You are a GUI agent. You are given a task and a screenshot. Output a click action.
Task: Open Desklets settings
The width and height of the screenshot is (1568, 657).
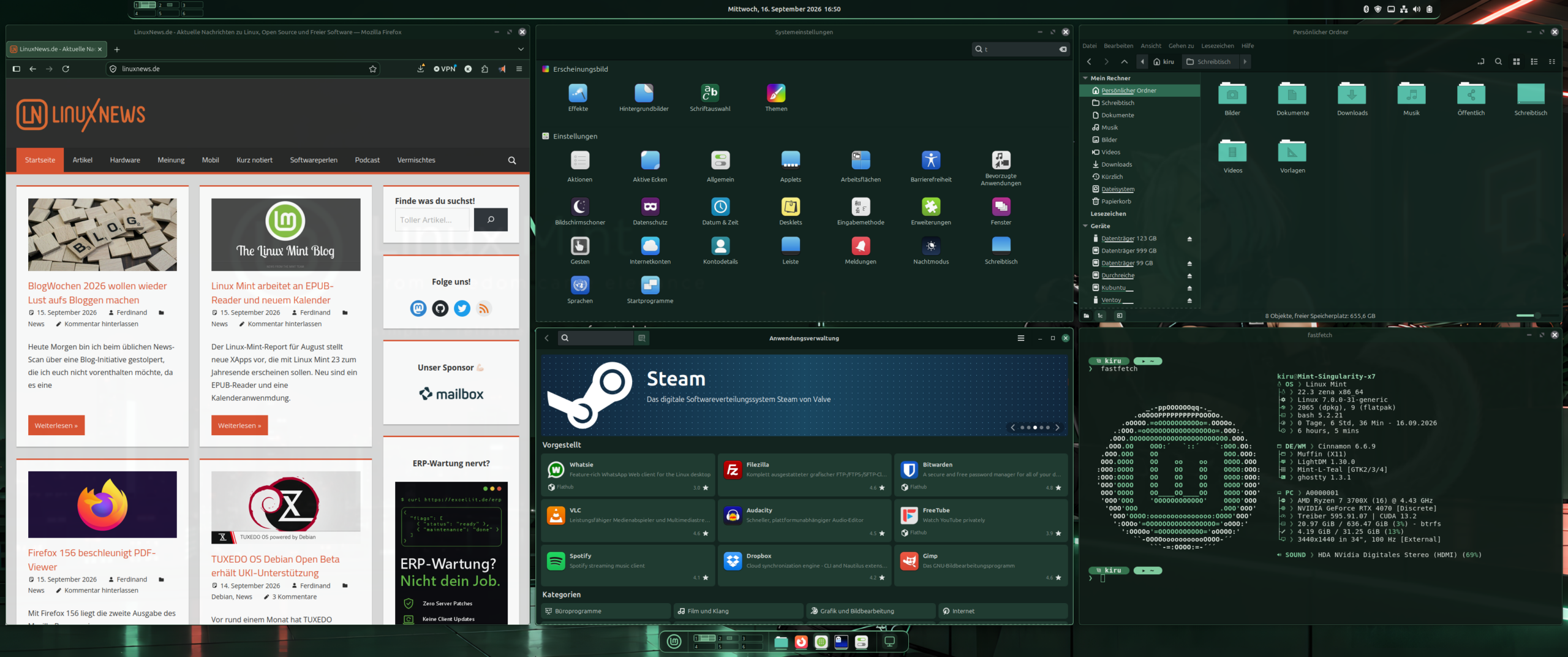tap(790, 211)
